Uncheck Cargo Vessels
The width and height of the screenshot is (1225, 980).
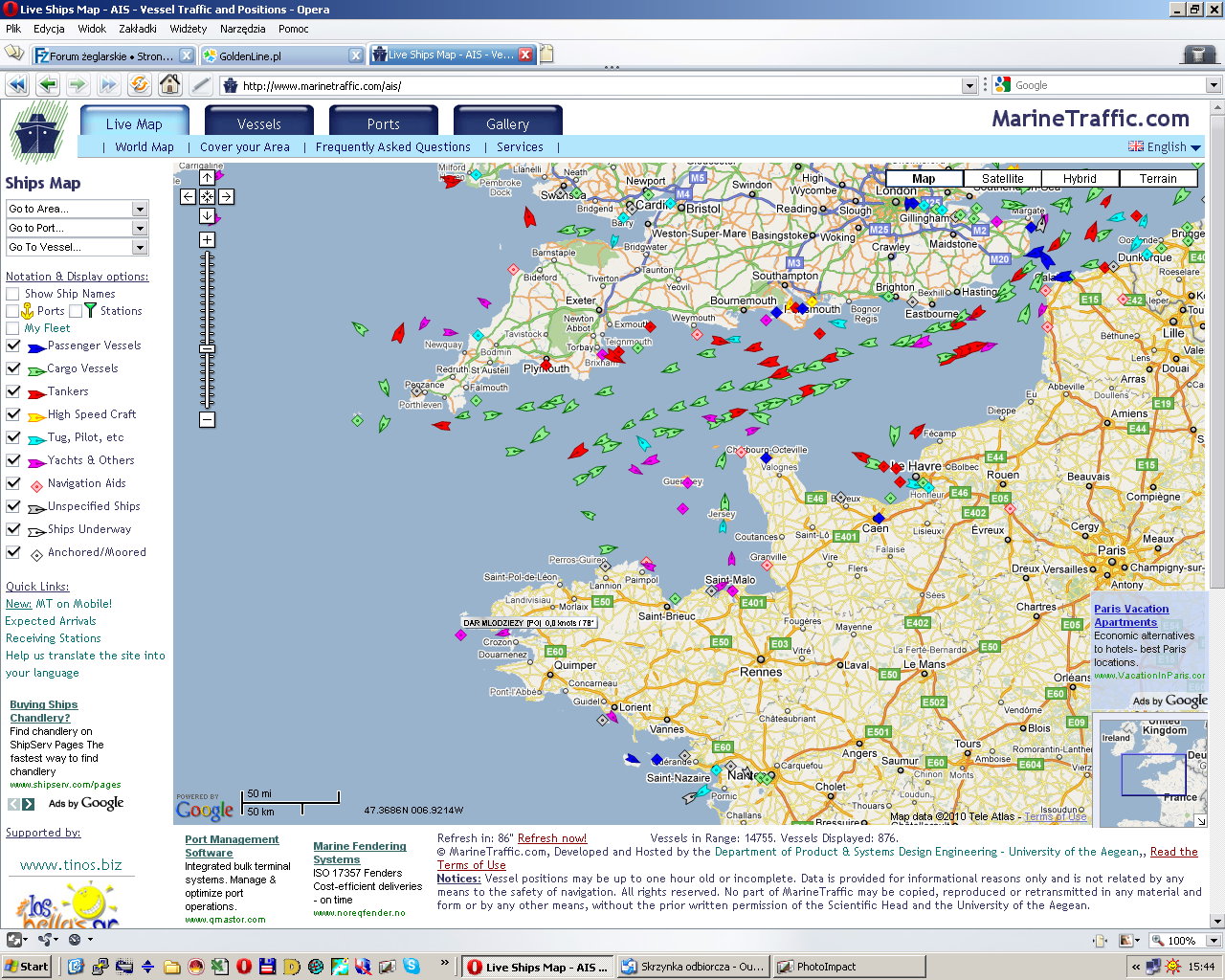12,368
